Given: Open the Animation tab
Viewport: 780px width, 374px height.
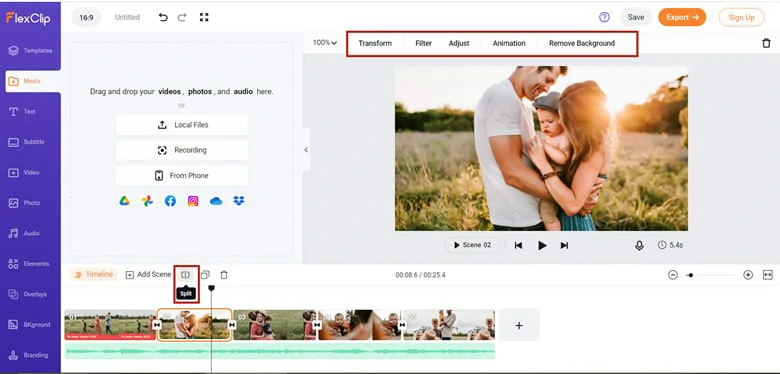Looking at the screenshot, I should click(509, 43).
